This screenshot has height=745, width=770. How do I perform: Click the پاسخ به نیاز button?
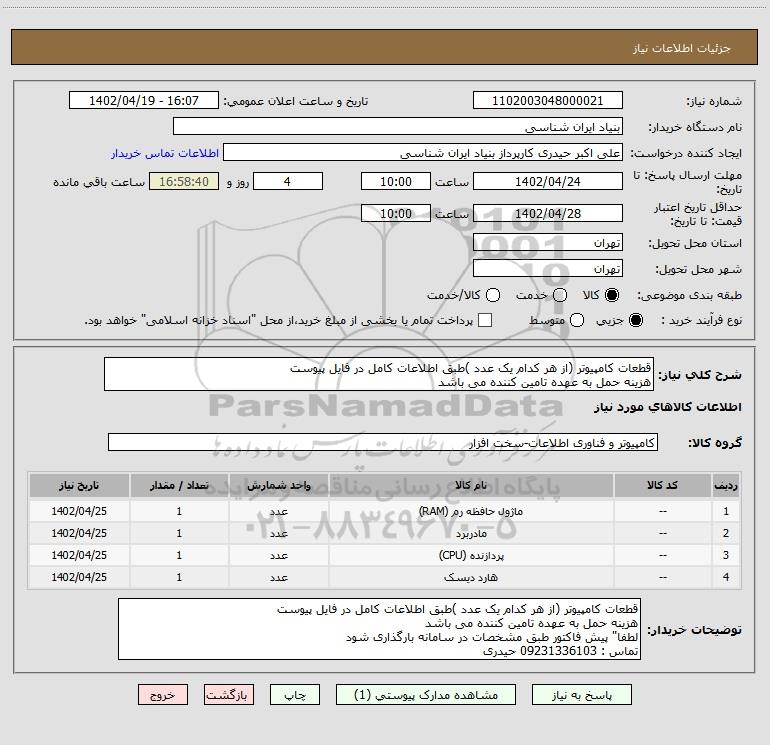(x=581, y=695)
